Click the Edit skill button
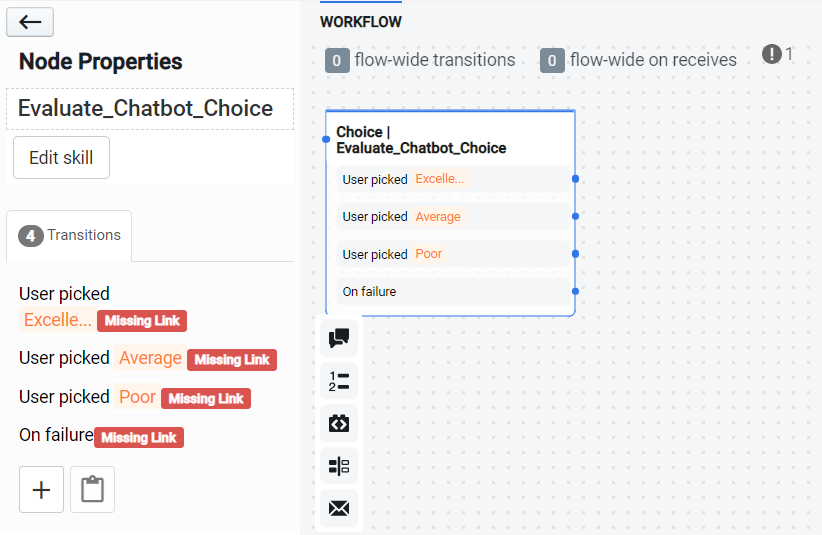 click(x=61, y=158)
